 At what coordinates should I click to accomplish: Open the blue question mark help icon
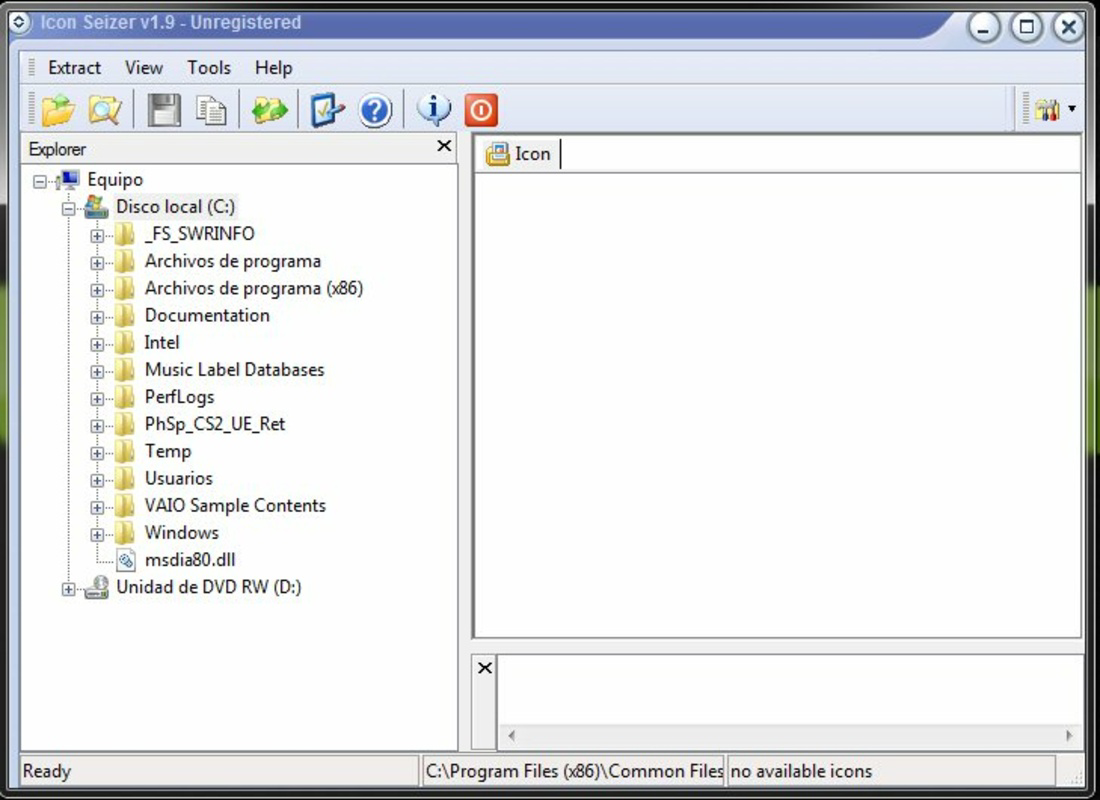click(375, 110)
